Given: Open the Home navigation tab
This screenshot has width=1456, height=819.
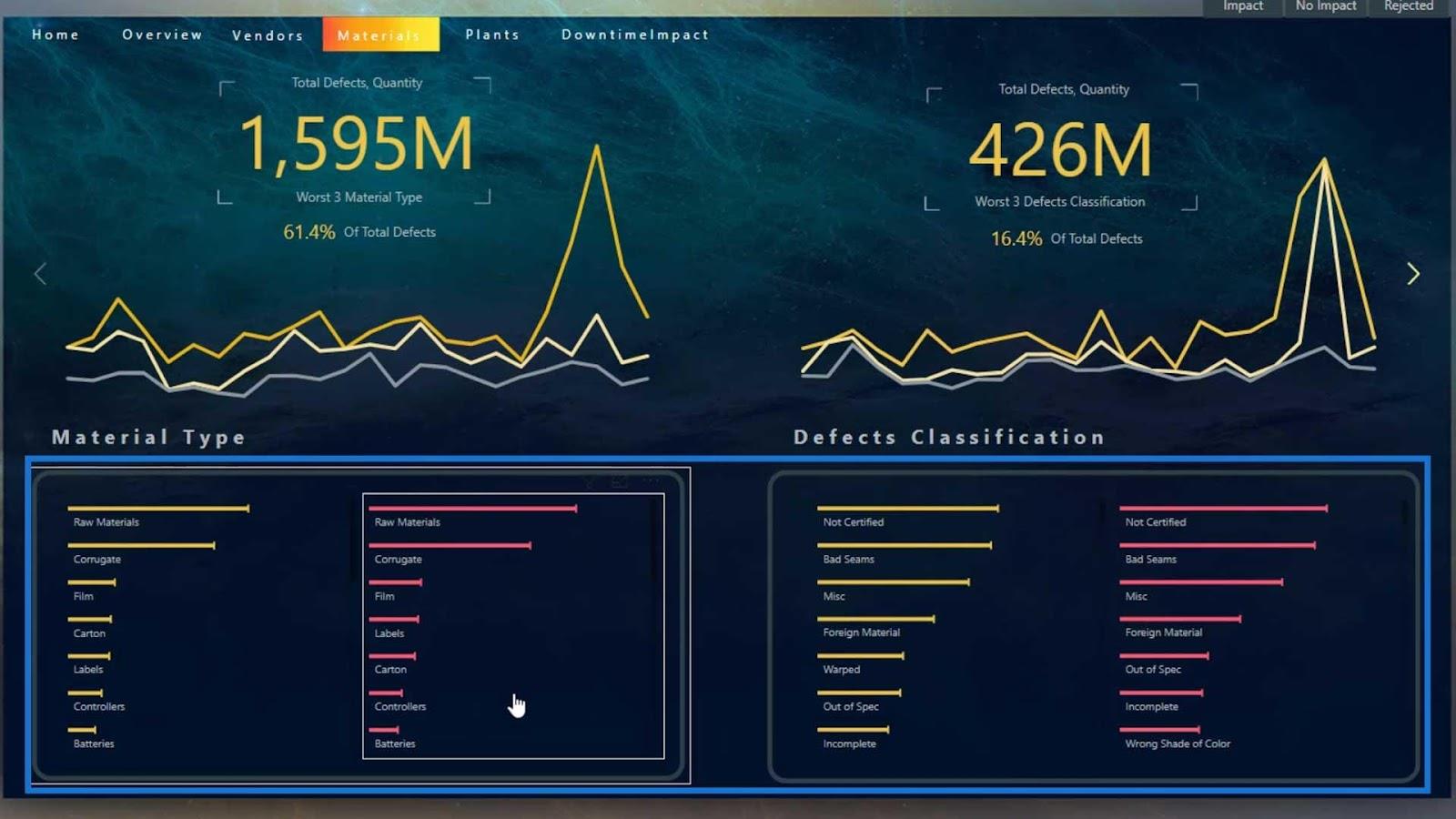Looking at the screenshot, I should point(56,35).
